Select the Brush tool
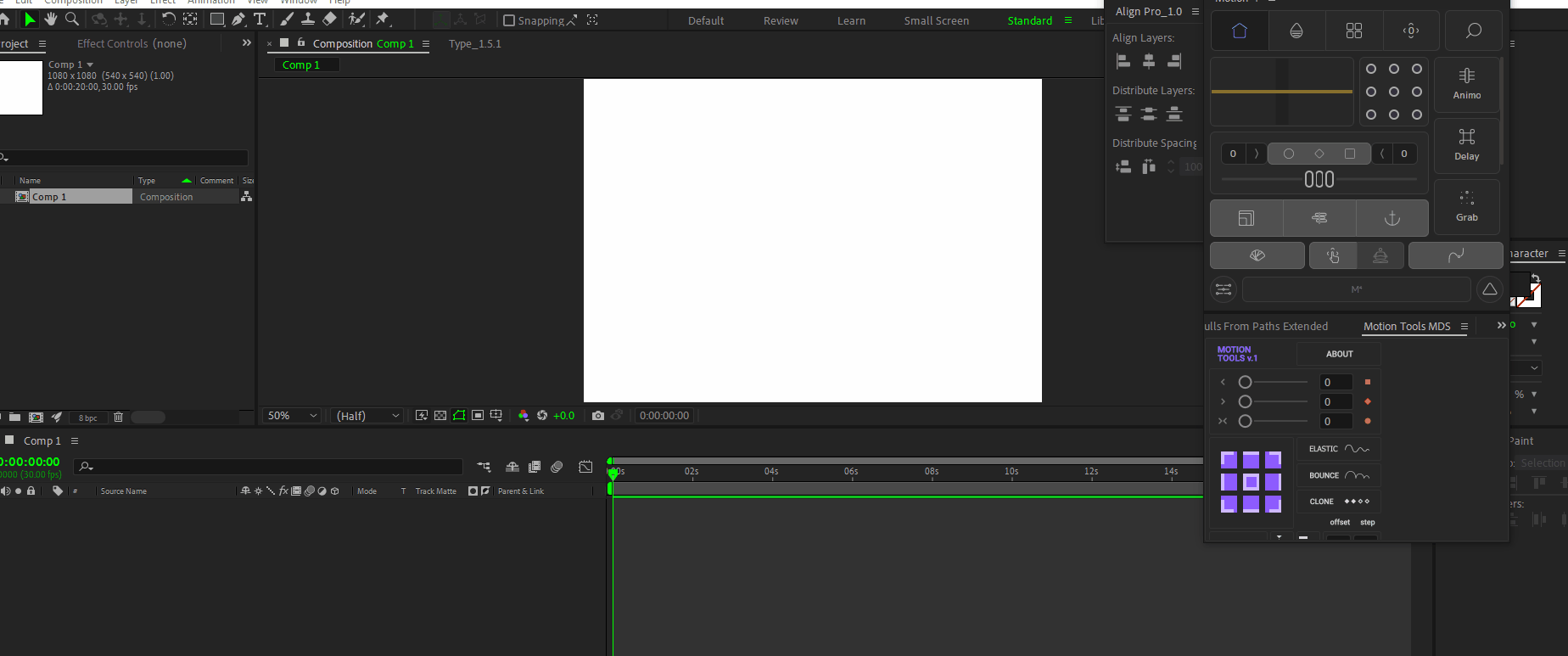 click(287, 19)
